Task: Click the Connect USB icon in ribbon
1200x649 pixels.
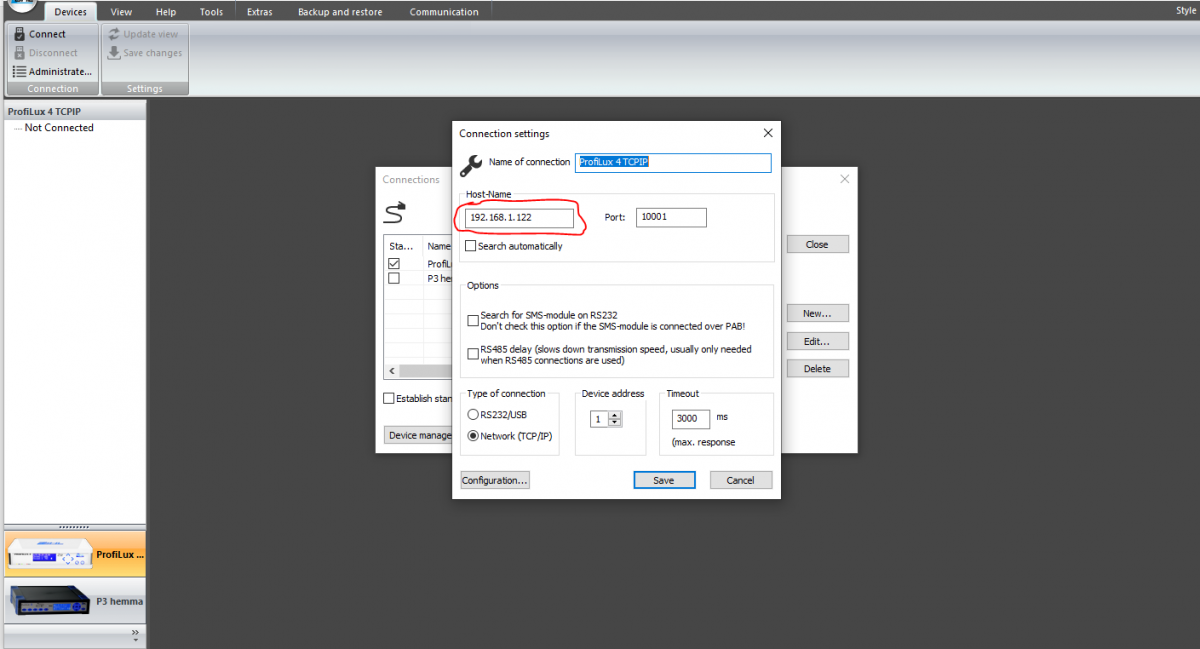Action: (x=19, y=34)
